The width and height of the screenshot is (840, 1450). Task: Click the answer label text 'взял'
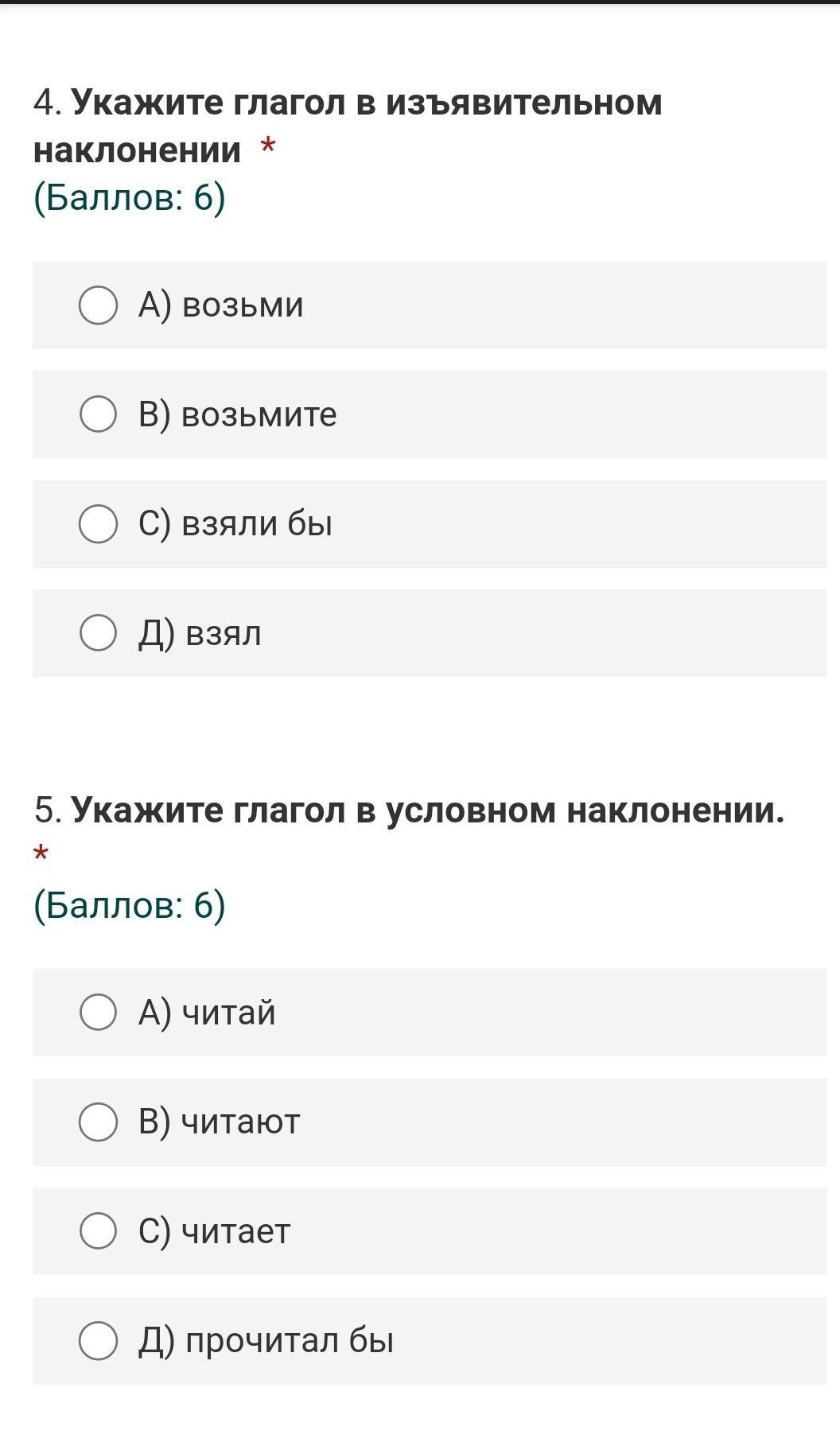pos(223,634)
